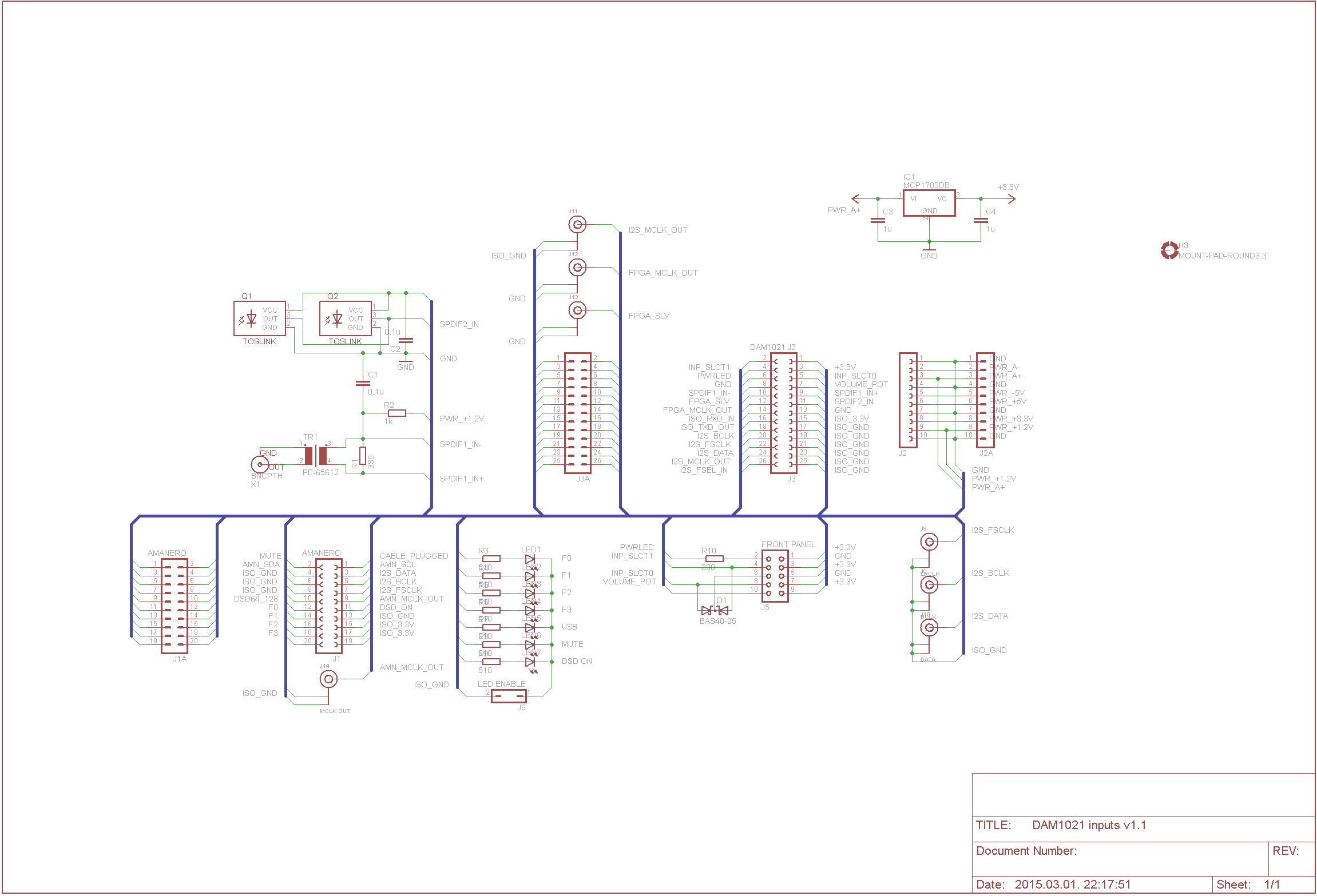Click the Document Number field
The width and height of the screenshot is (1317, 896).
coord(1120,858)
